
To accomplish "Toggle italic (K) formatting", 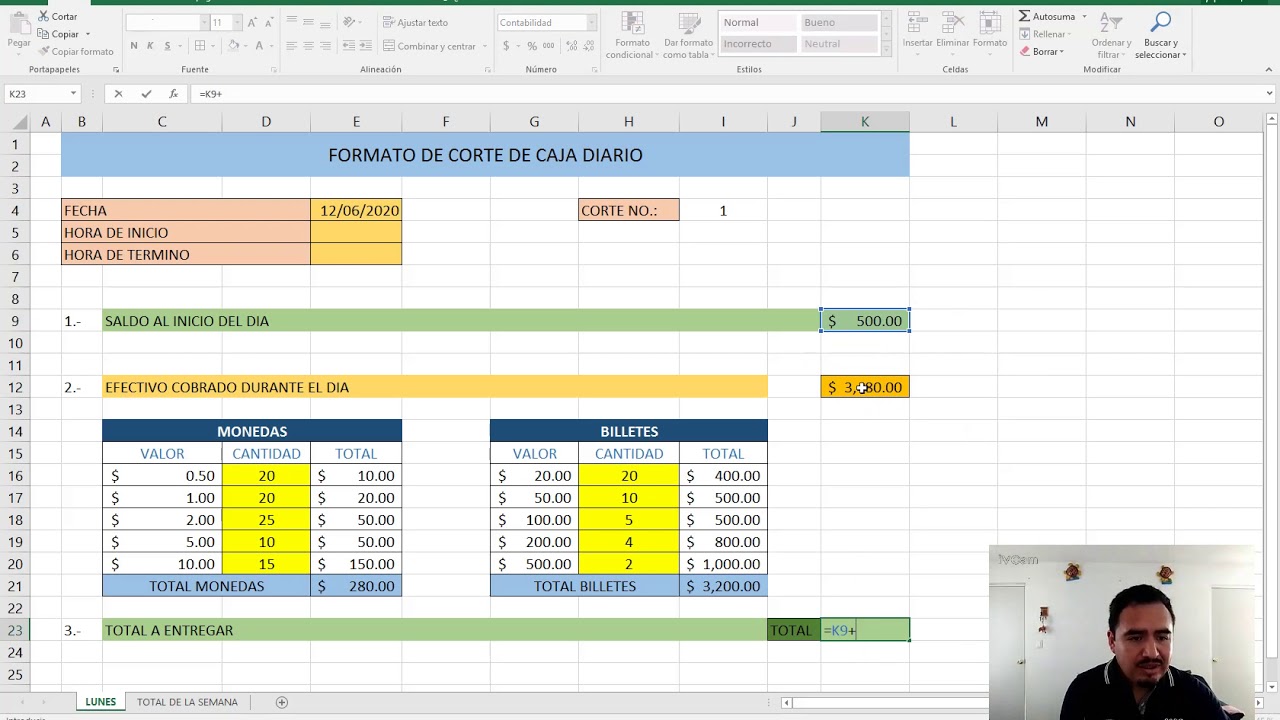I will 150,46.
